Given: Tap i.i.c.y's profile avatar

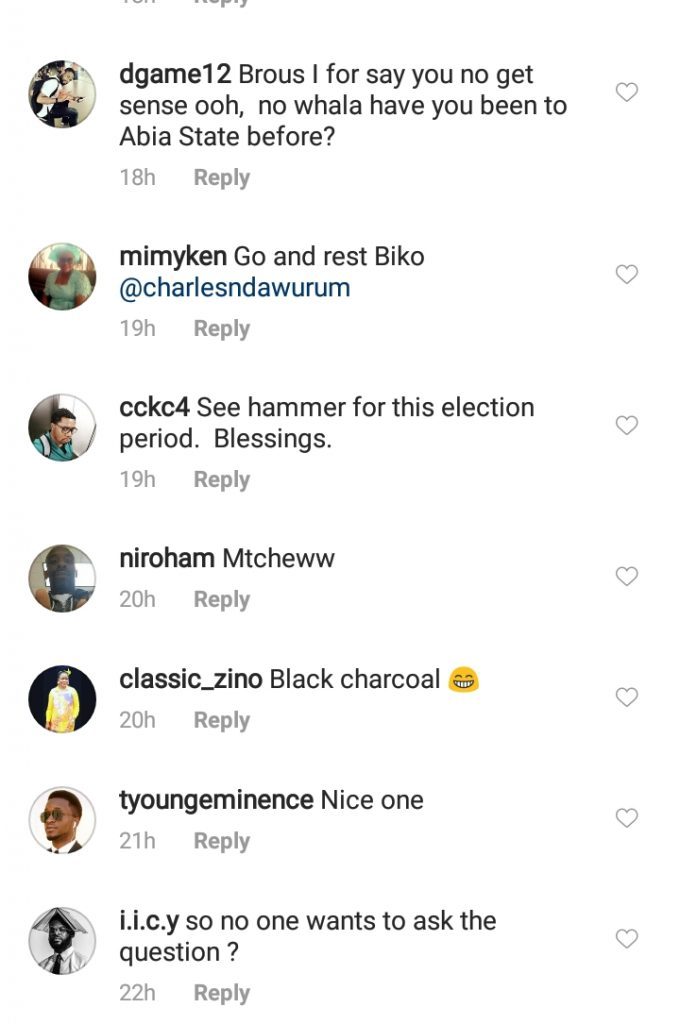Looking at the screenshot, I should click(62, 941).
